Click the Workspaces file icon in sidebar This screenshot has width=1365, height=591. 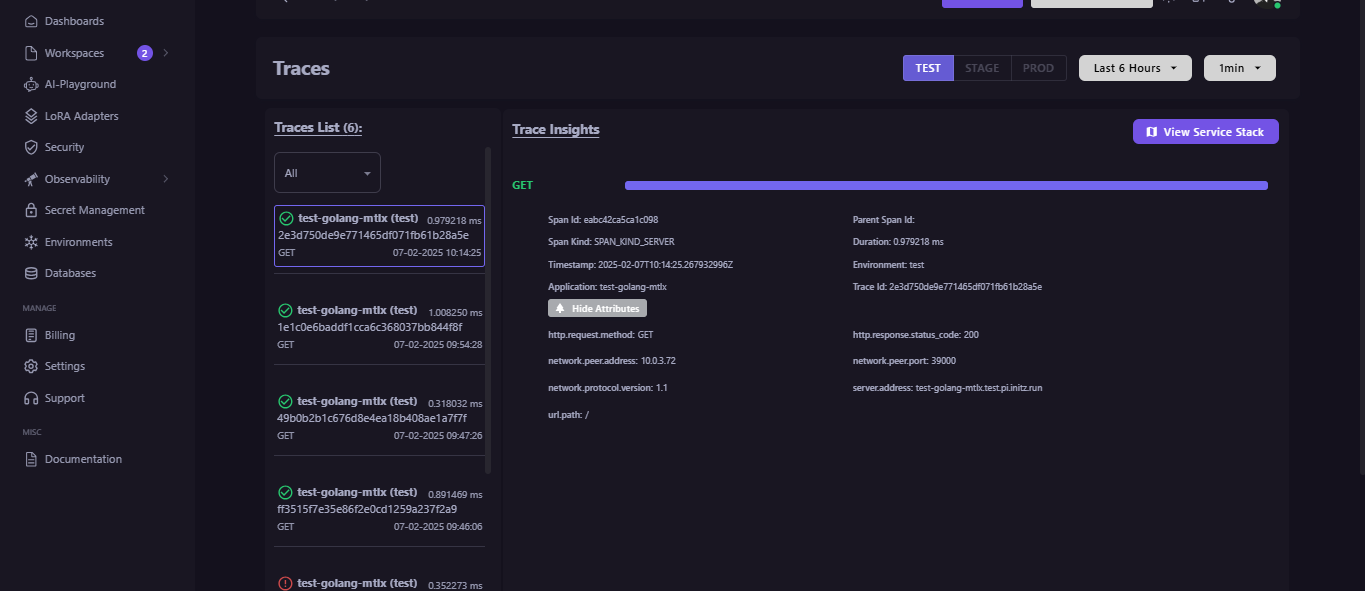pos(31,53)
